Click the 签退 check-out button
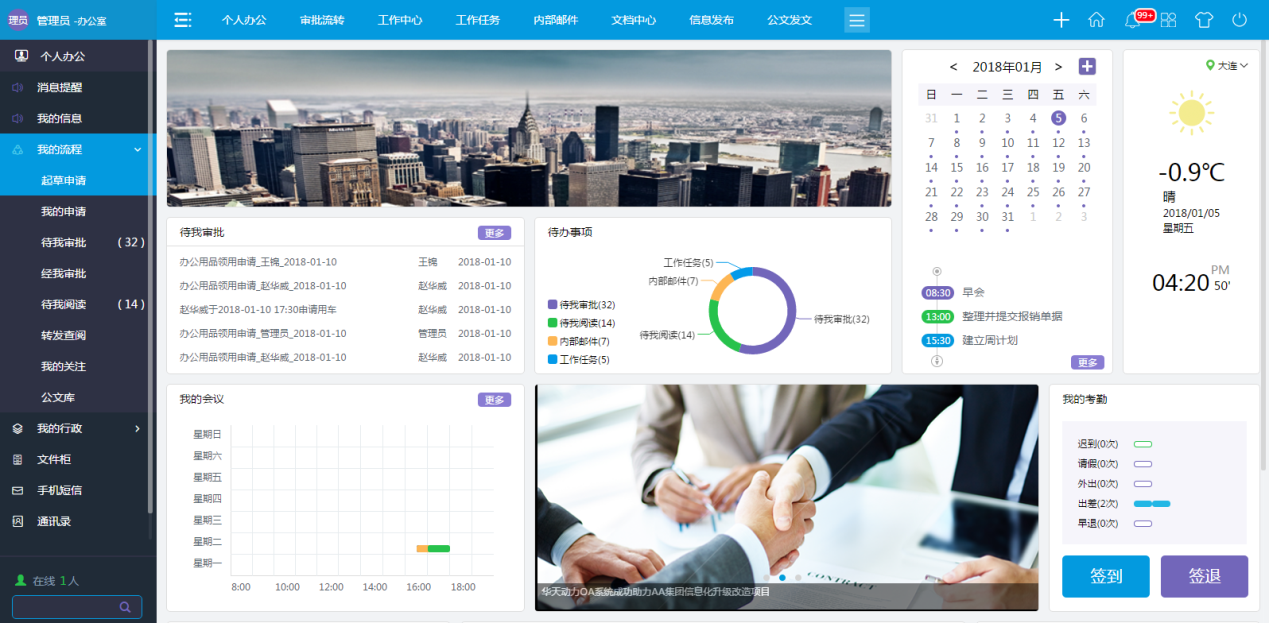 (x=1204, y=576)
